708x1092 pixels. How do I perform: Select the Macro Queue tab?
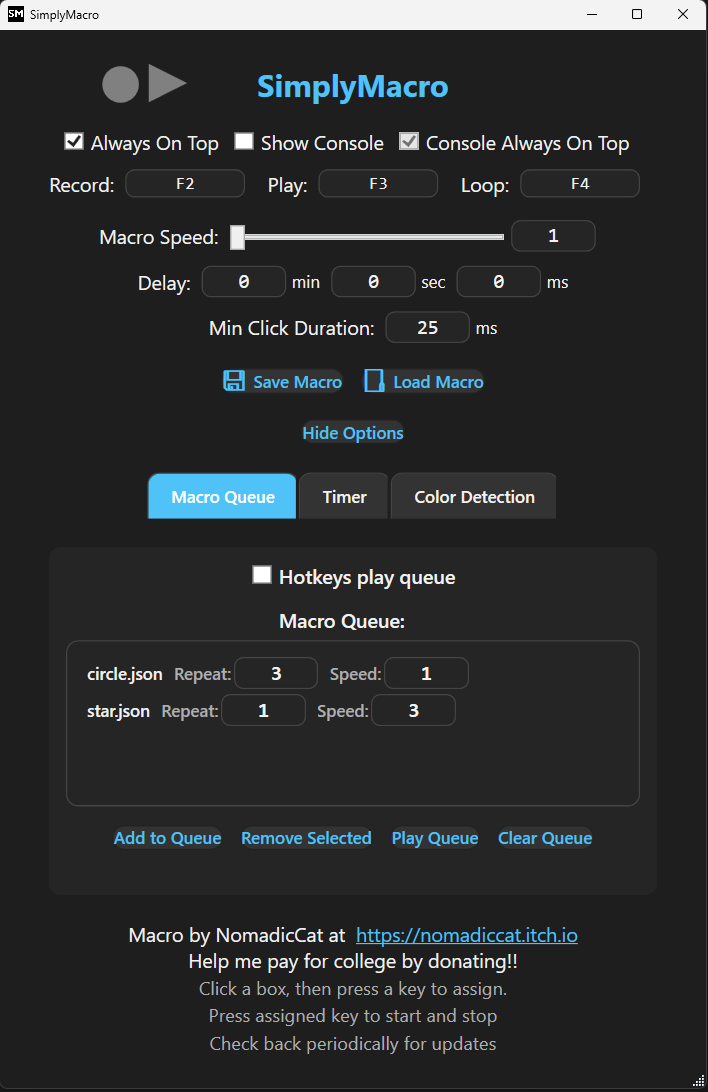(x=223, y=497)
